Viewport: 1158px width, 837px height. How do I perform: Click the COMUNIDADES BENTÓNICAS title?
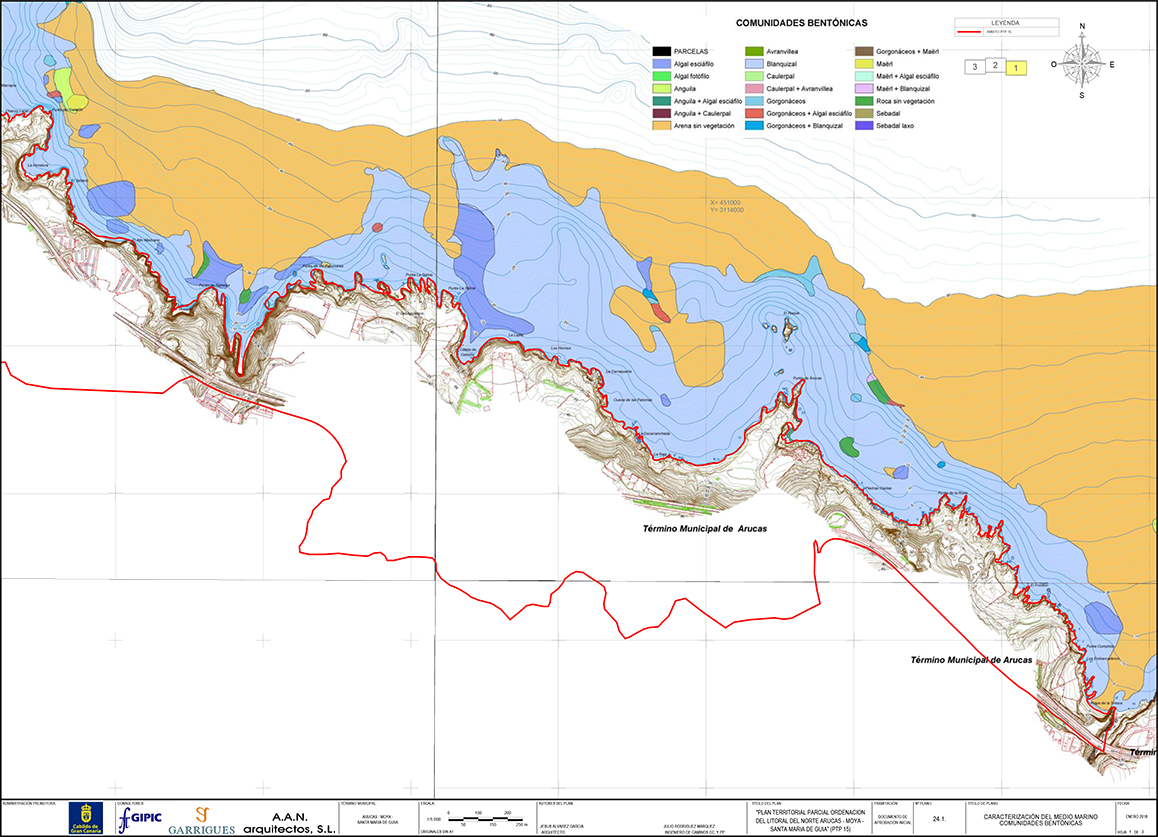(801, 23)
